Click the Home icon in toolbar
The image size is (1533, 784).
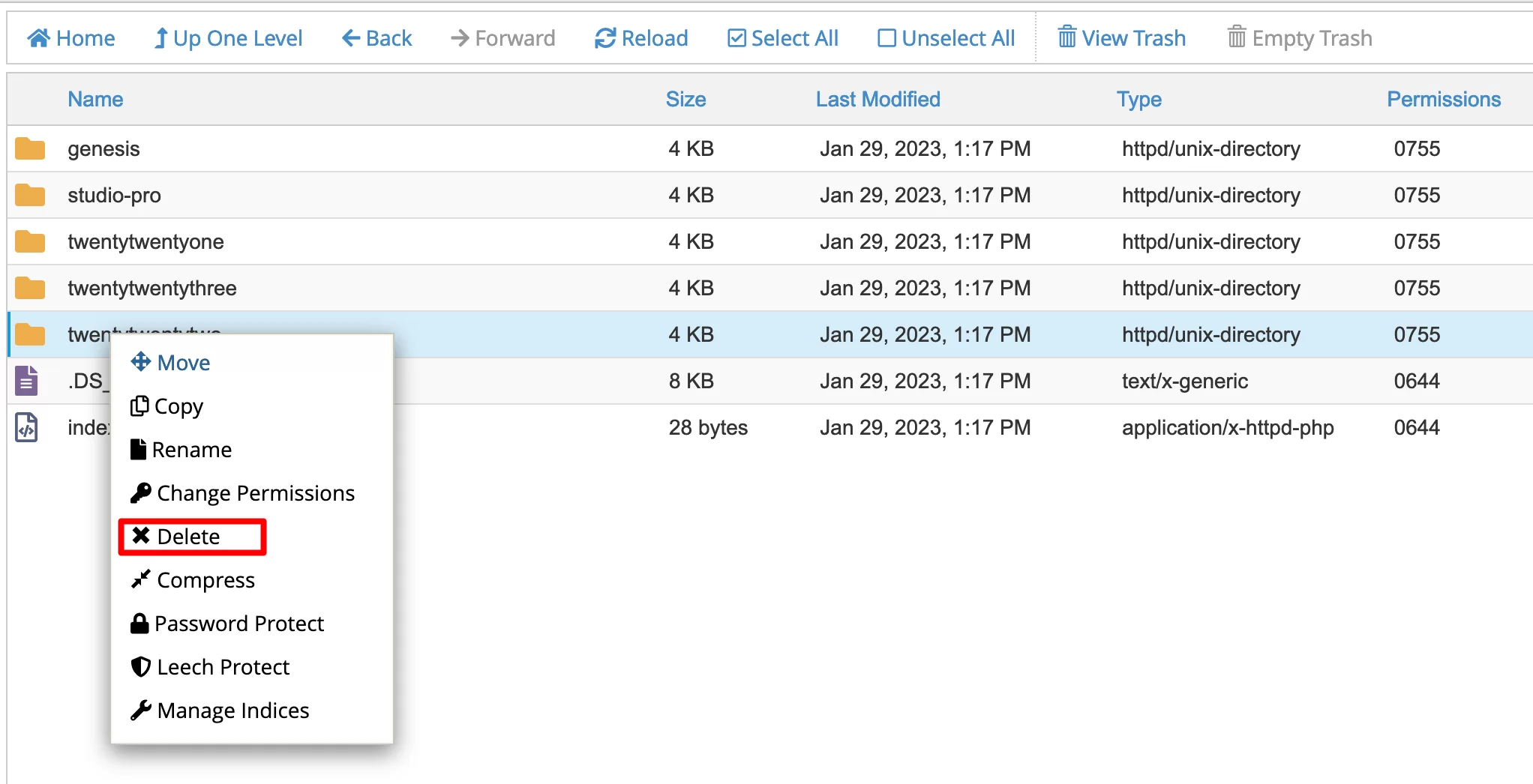click(x=39, y=38)
